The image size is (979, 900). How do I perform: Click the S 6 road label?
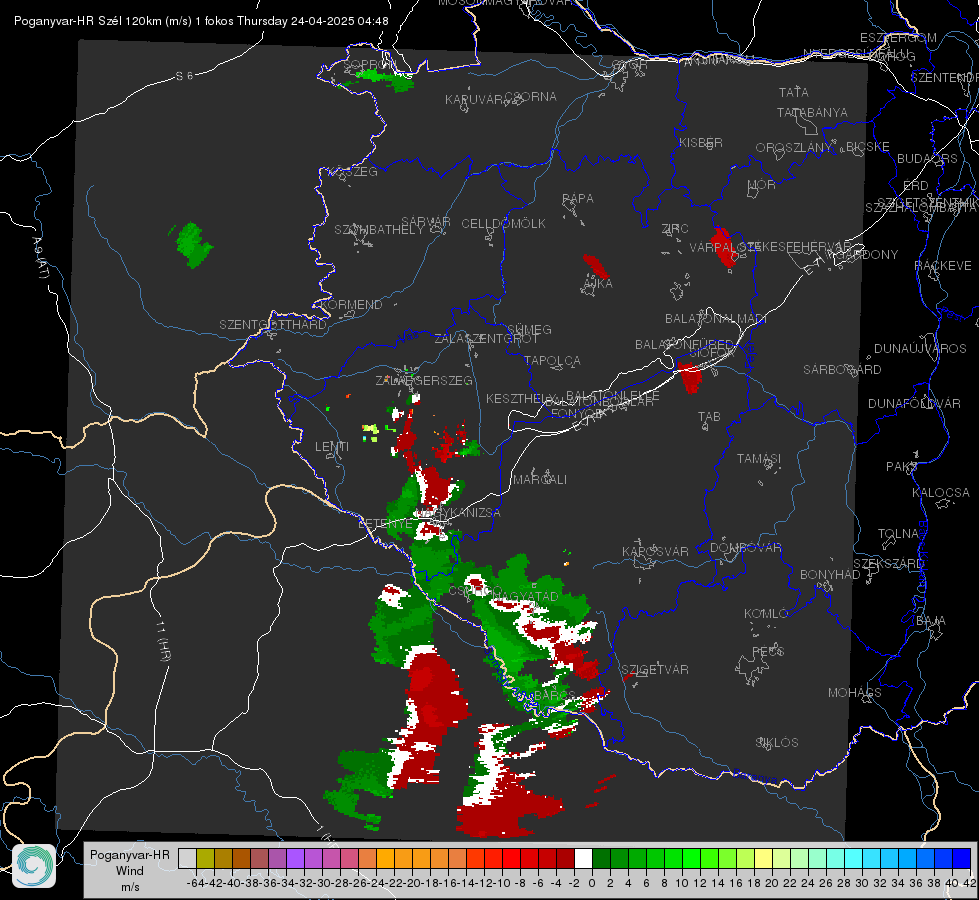pos(184,76)
